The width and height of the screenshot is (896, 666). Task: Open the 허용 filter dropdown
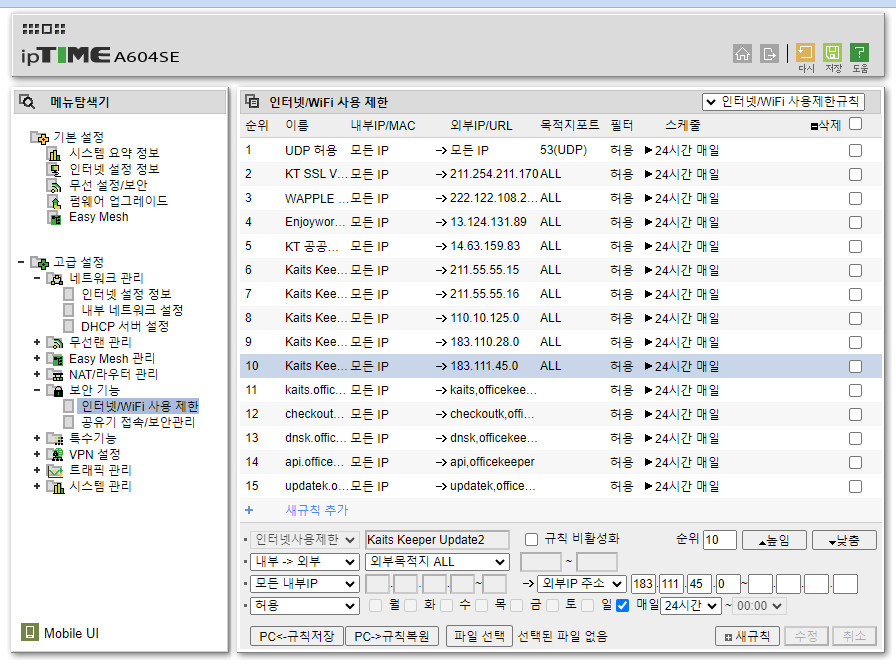tap(305, 605)
